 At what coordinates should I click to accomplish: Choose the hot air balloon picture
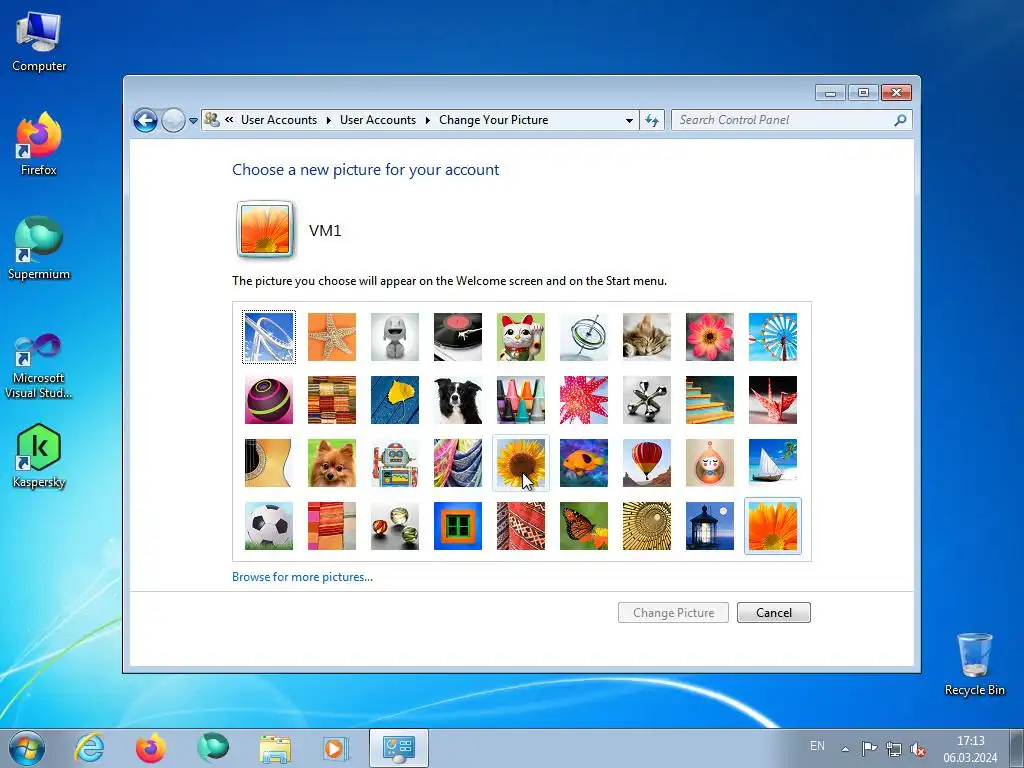click(x=647, y=463)
